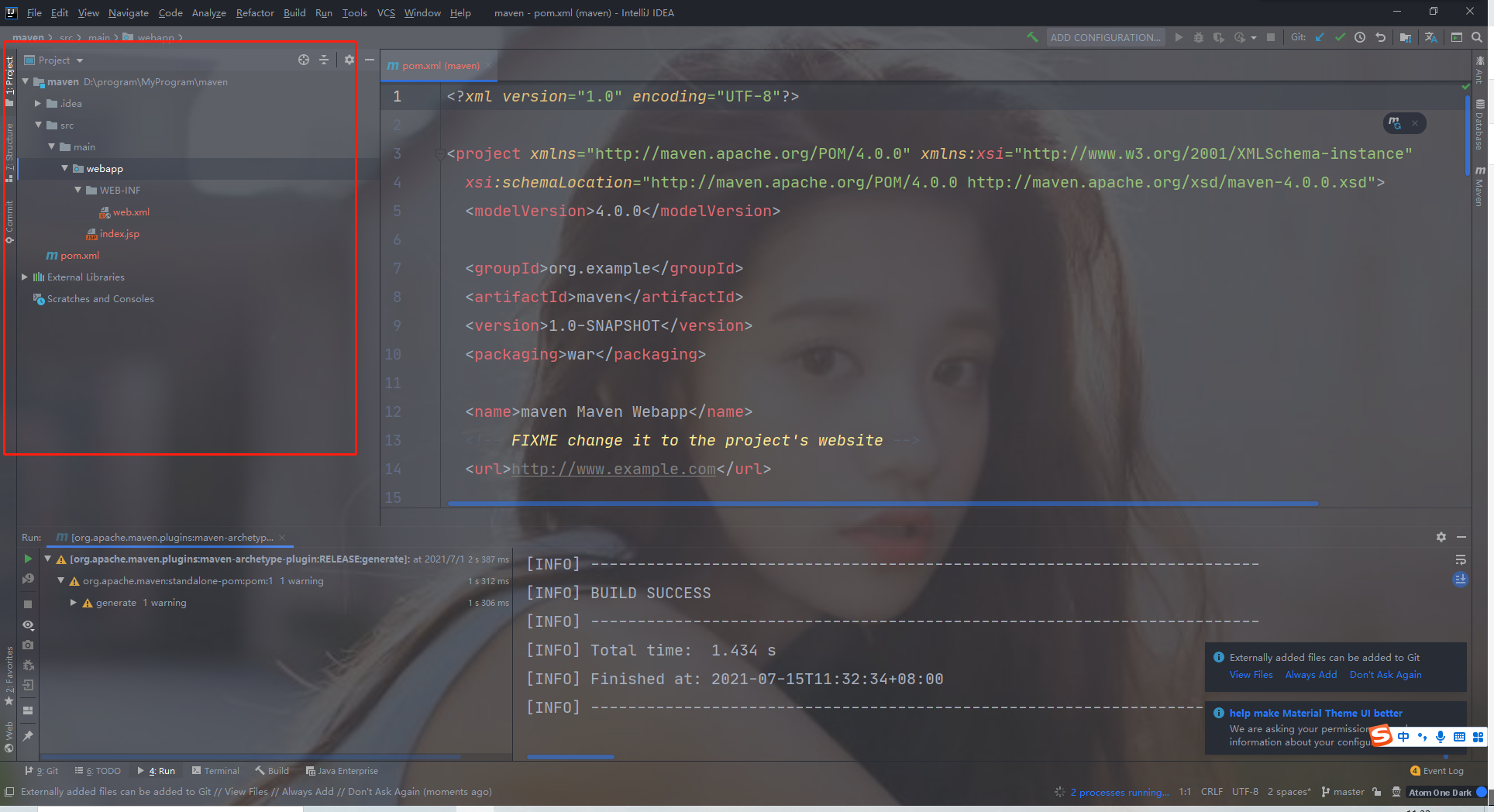Click Git Rollback undo arrow icon
Viewport: 1494px width, 812px height.
pyautogui.click(x=1380, y=37)
